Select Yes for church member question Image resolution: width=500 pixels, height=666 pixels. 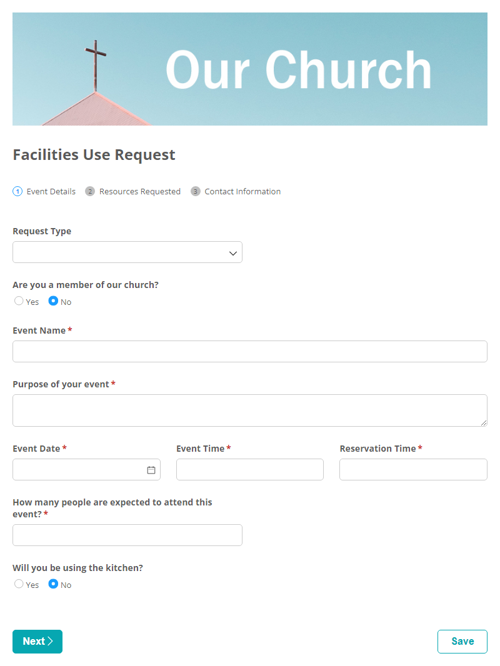(x=19, y=301)
